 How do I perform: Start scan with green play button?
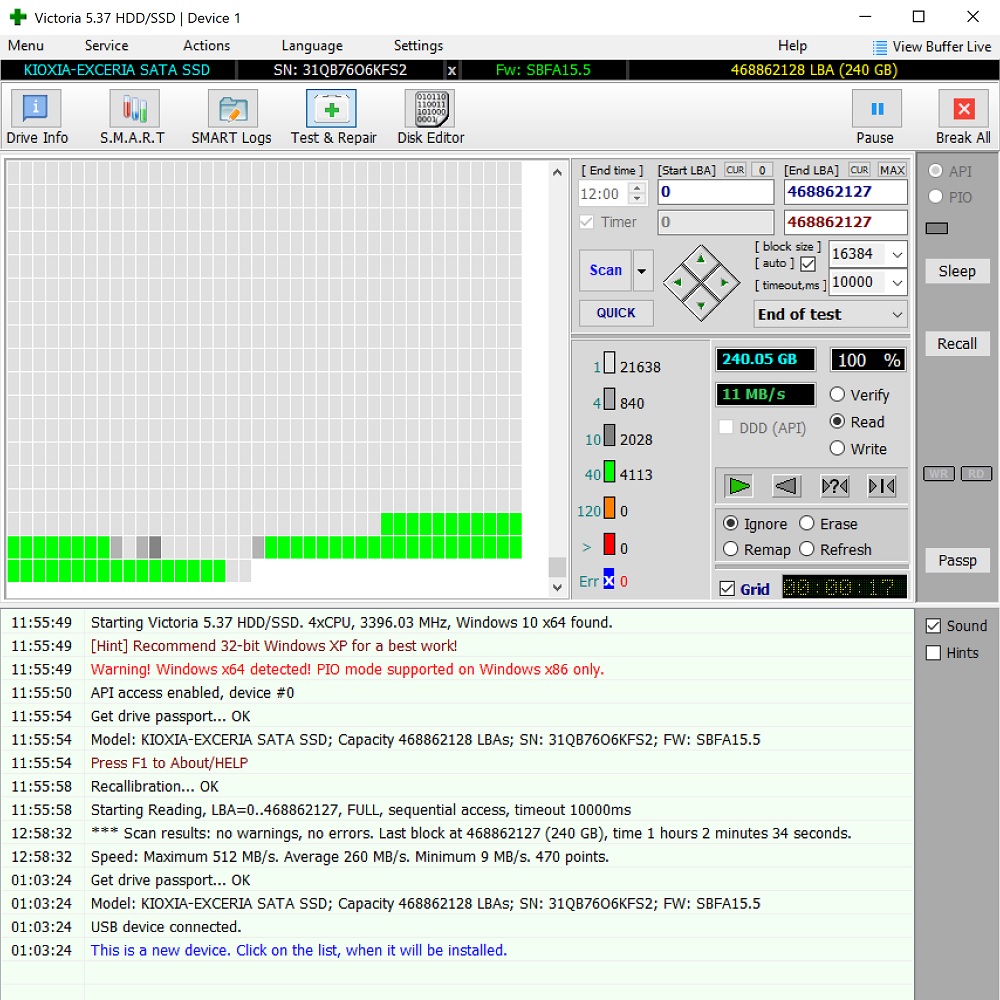[x=739, y=486]
